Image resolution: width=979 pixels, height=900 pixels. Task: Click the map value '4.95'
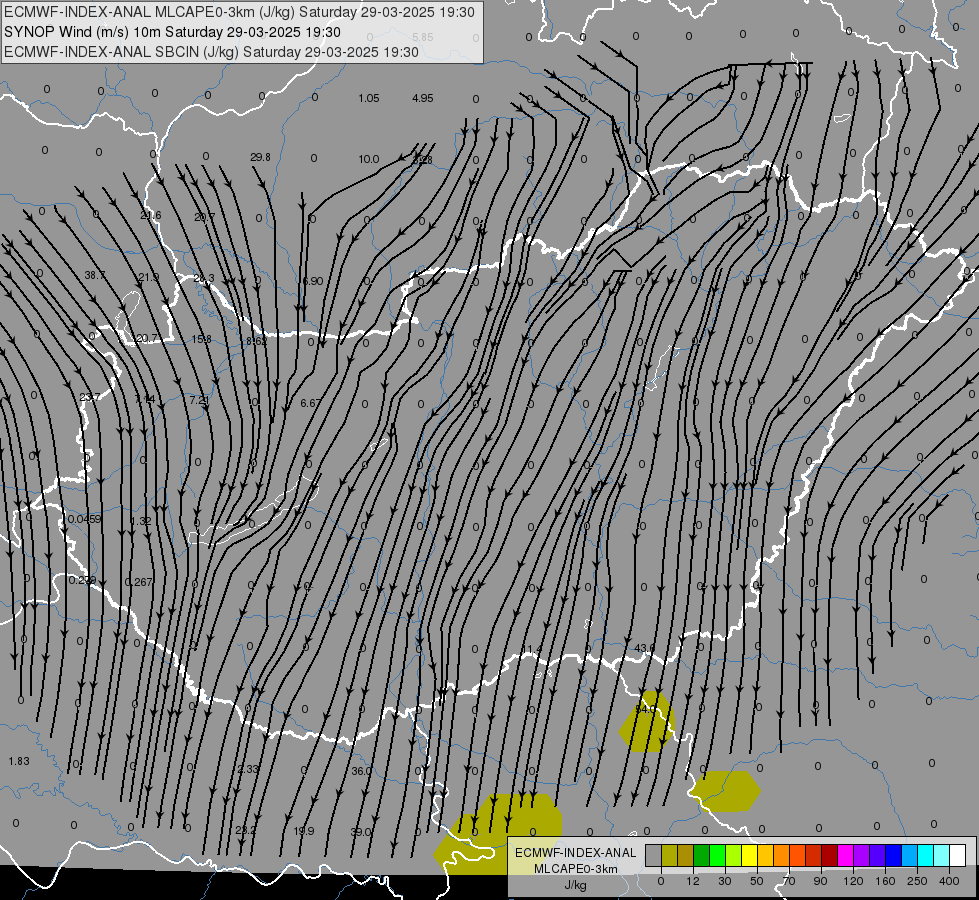[423, 98]
